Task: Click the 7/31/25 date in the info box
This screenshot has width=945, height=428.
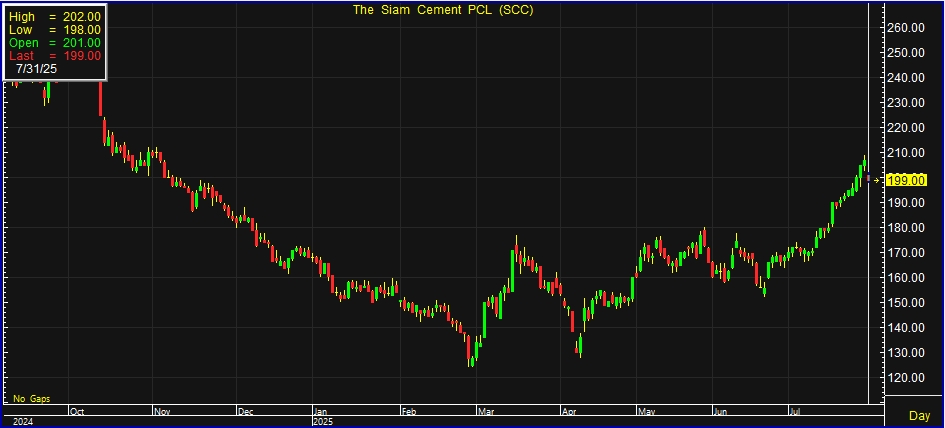Action: [x=37, y=69]
